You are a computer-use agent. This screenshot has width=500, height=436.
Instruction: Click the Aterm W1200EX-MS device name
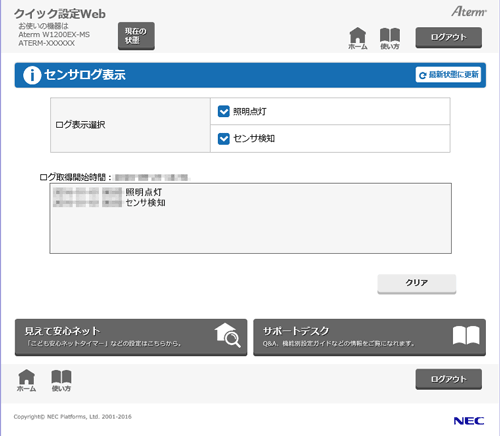(54, 35)
